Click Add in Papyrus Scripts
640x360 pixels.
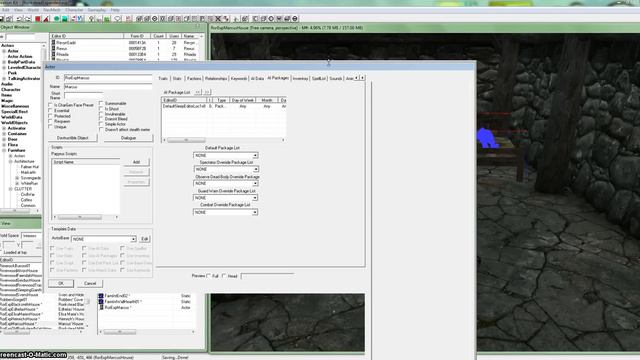136,162
